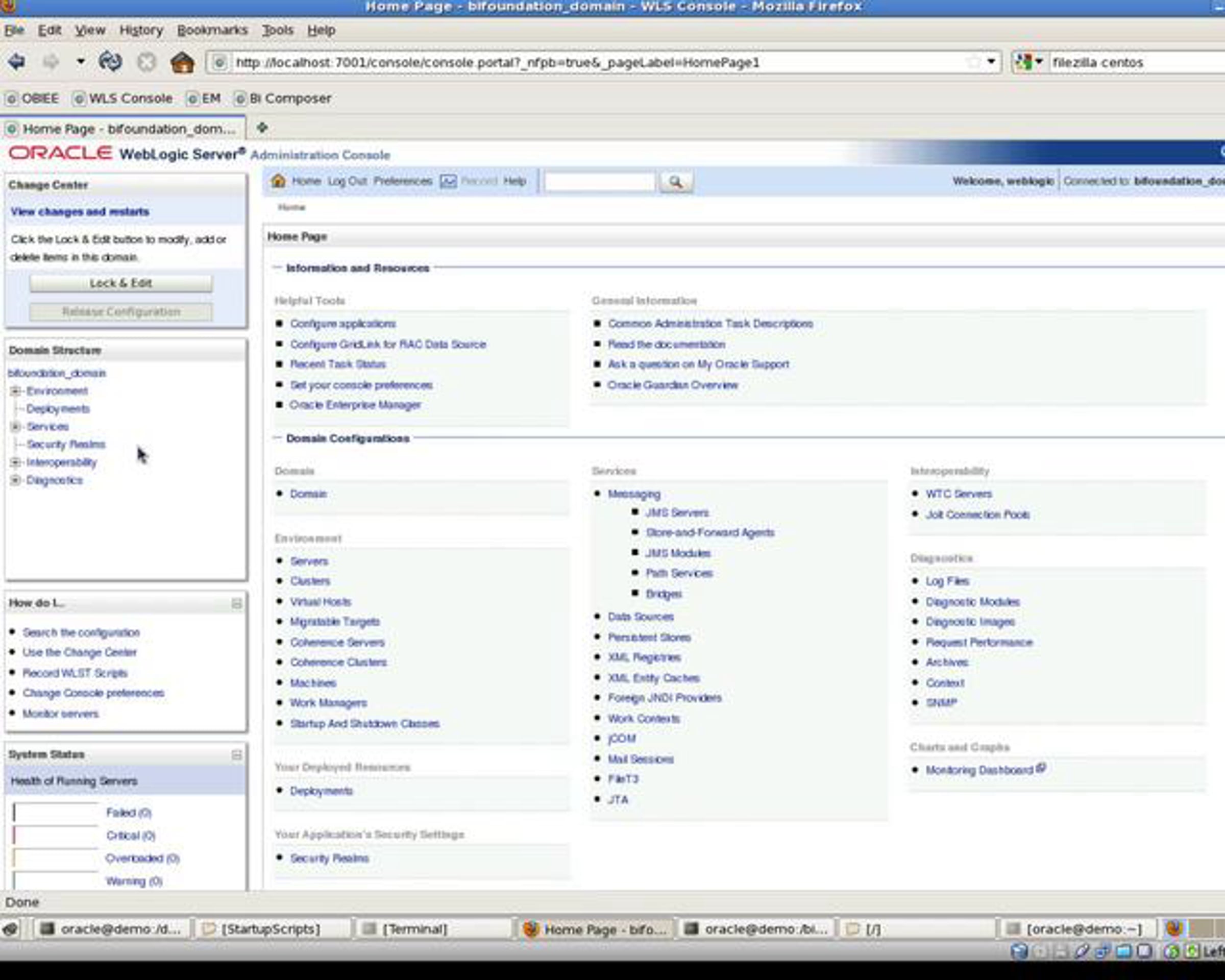Open new tab with plus icon
This screenshot has height=980, width=1225.
[262, 128]
